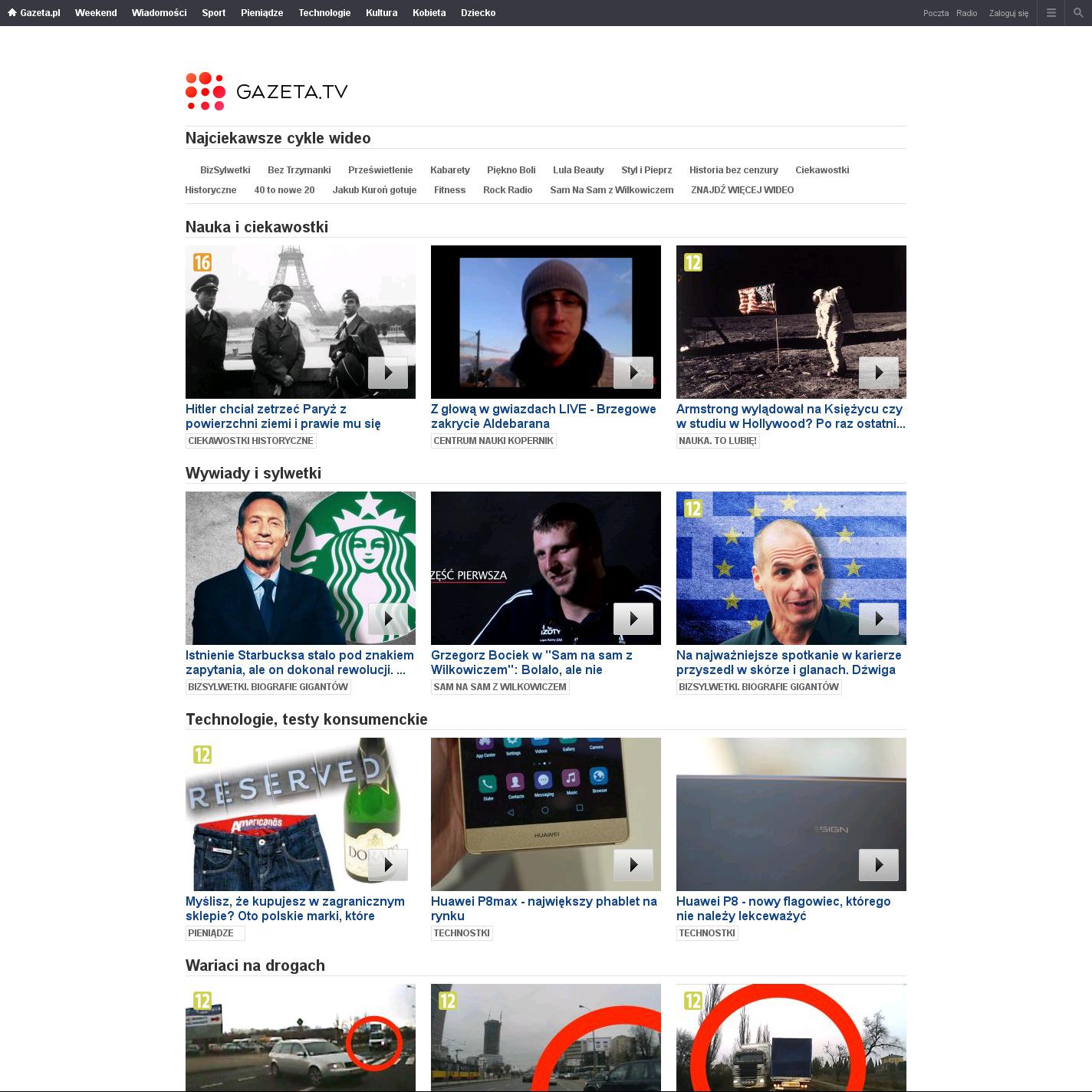Viewport: 1092px width, 1092px height.
Task: Play the Grzegorz Bociek interview video
Action: tap(633, 619)
